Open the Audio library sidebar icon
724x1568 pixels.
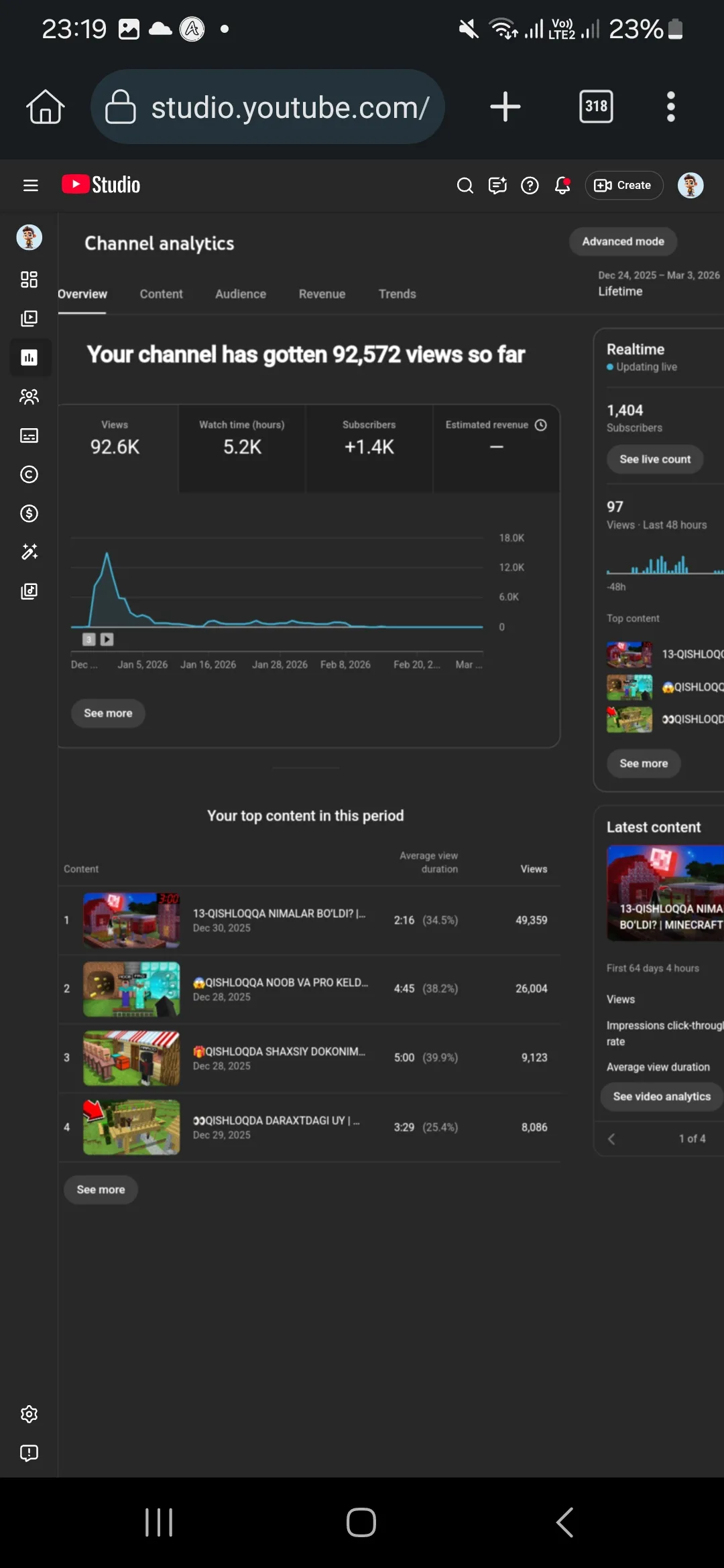coord(29,591)
